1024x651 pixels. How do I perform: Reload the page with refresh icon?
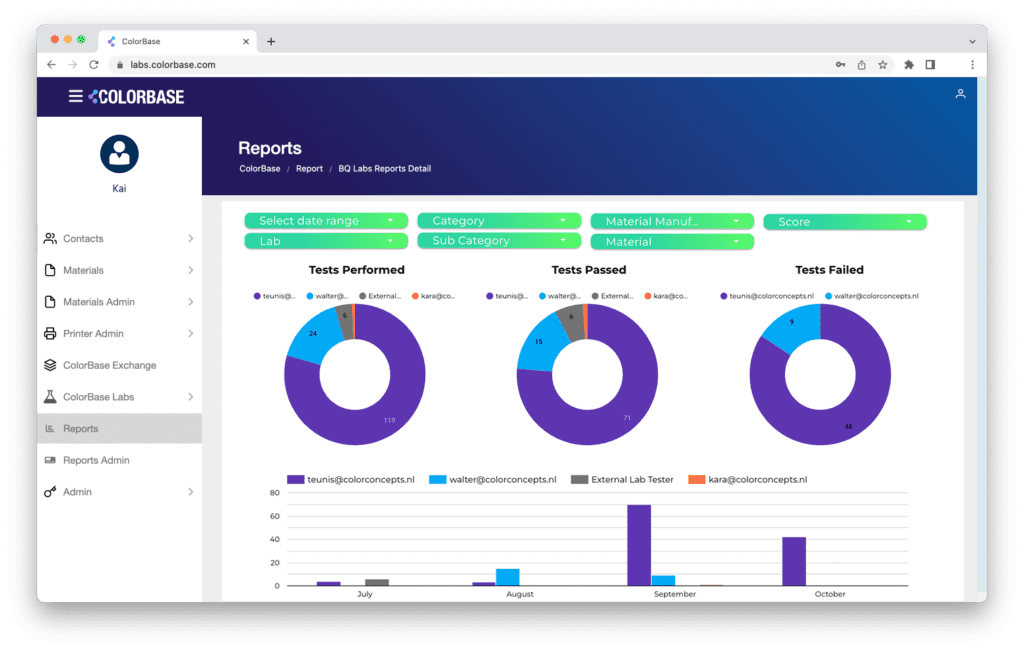point(93,65)
